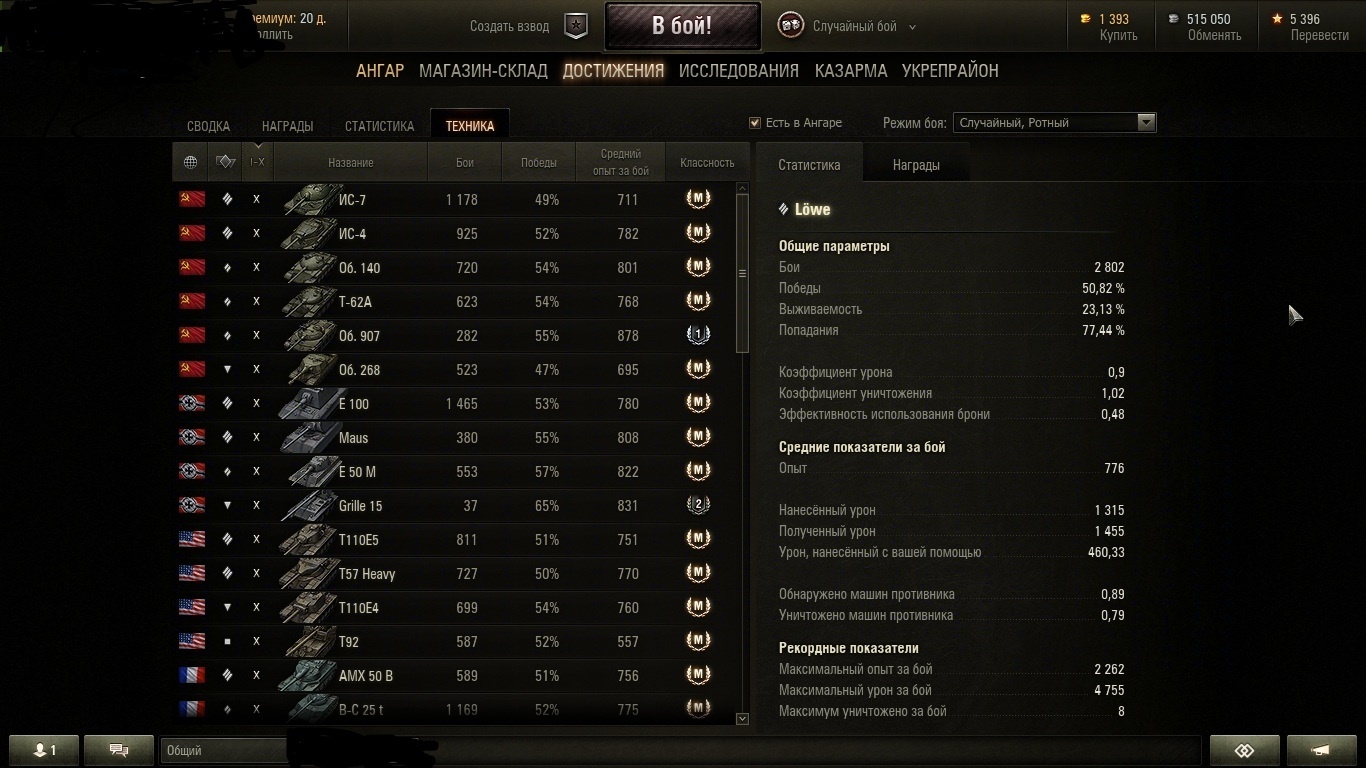Click the nation globe column header icon
Viewport: 1366px width, 768px height.
point(191,162)
